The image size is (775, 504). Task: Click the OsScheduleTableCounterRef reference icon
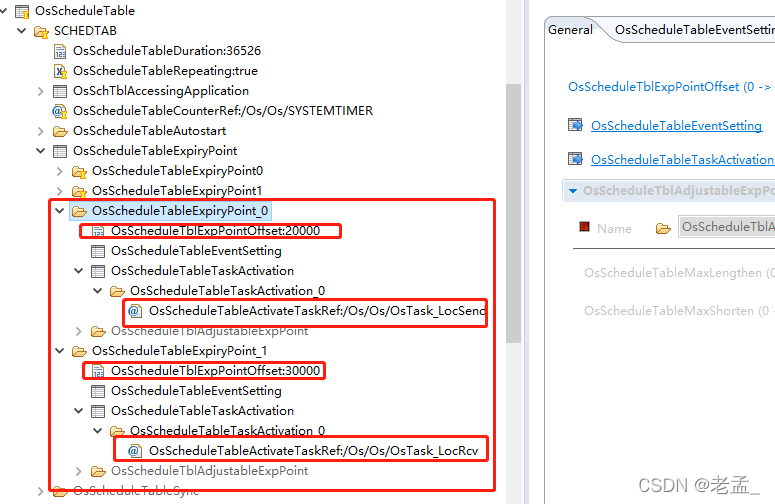tap(60, 111)
